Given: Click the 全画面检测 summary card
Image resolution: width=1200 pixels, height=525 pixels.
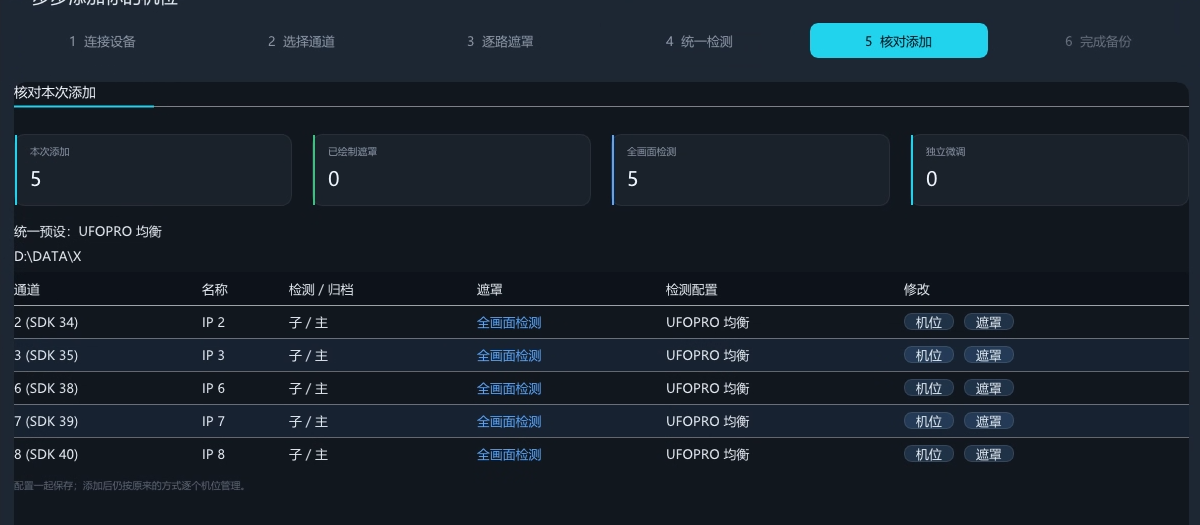Looking at the screenshot, I should pos(751,170).
